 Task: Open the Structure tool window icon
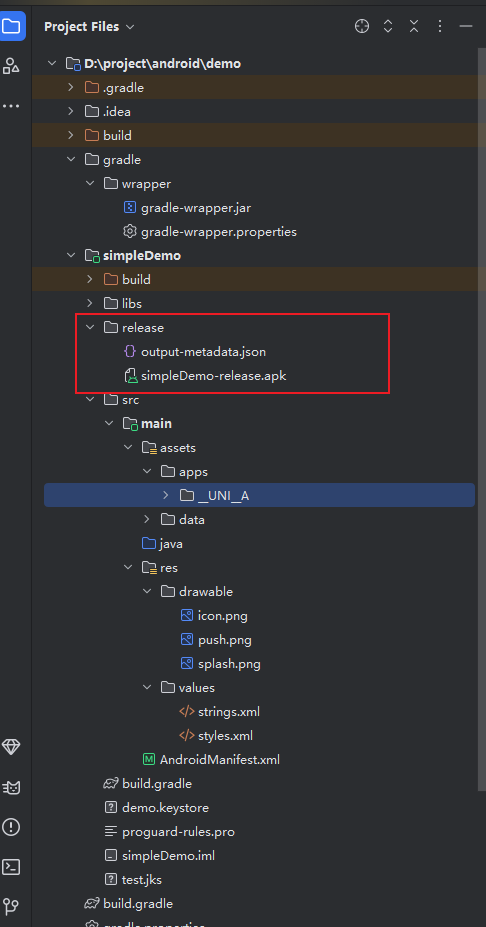tap(11, 66)
